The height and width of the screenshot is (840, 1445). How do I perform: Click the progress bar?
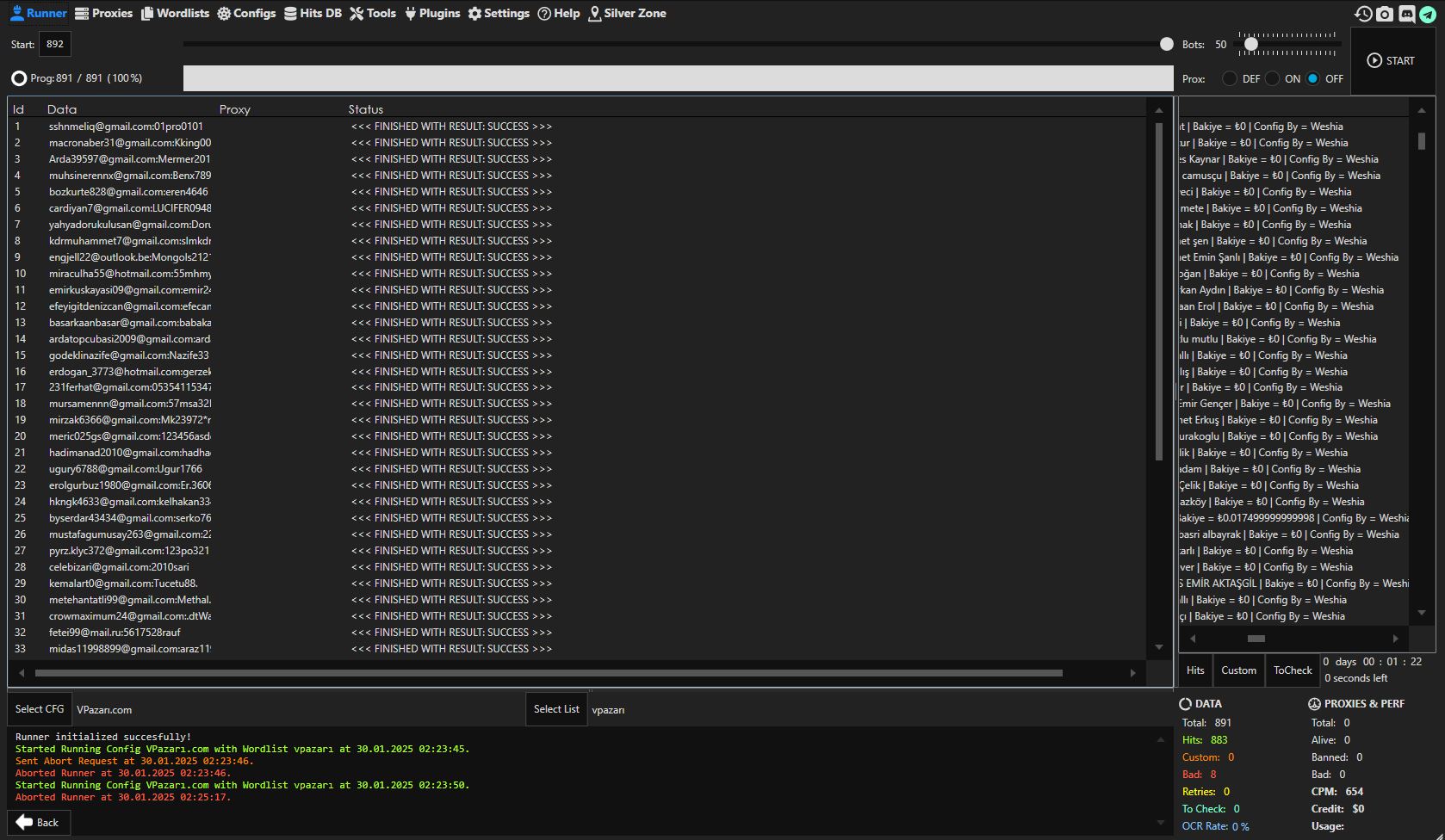coord(678,78)
